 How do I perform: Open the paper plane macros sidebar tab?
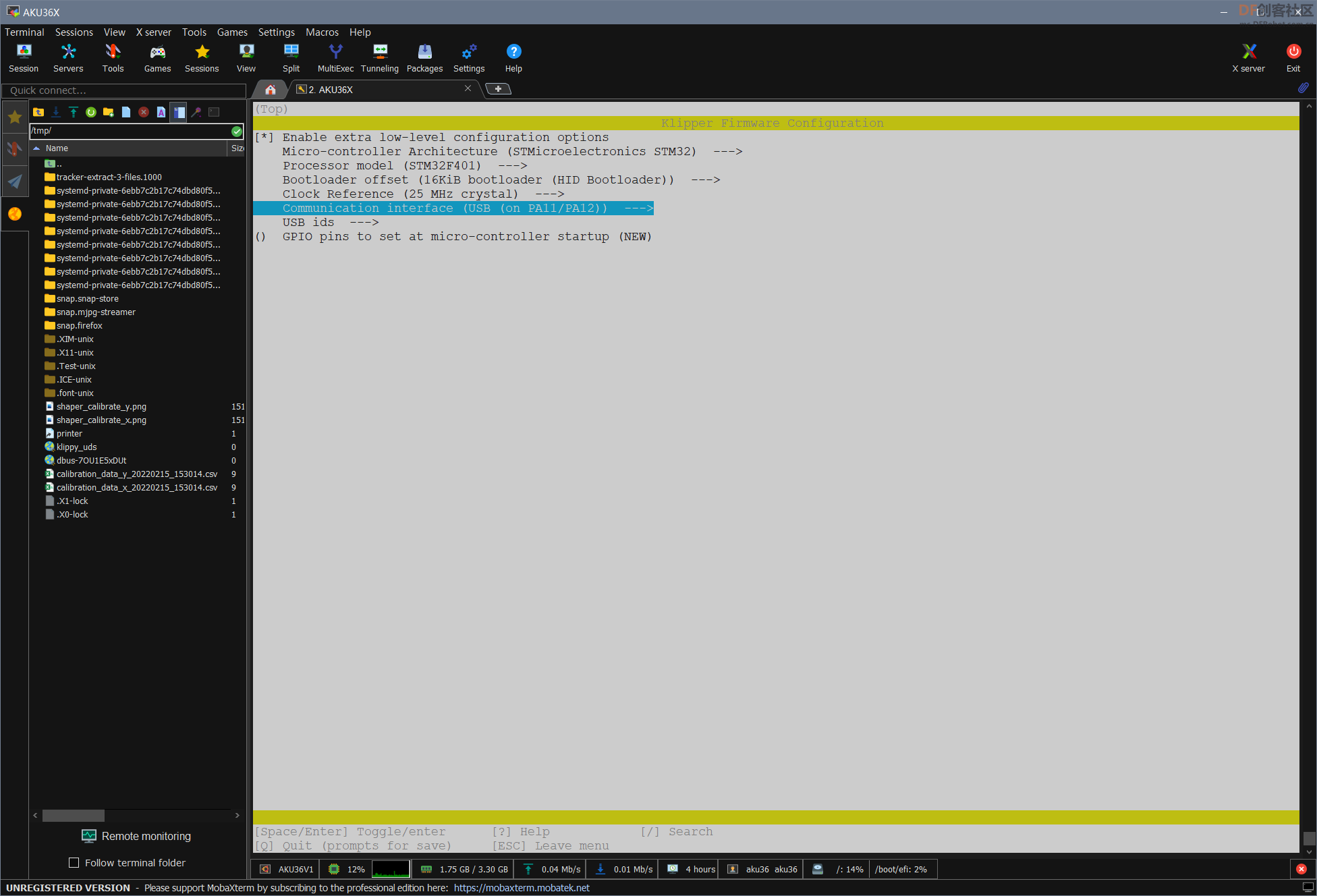point(14,181)
